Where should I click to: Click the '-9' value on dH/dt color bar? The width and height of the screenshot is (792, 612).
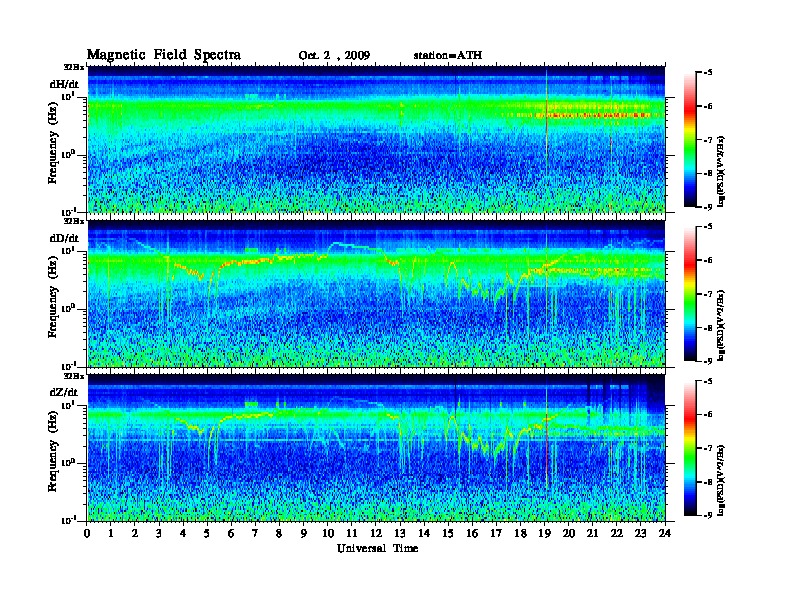(708, 207)
